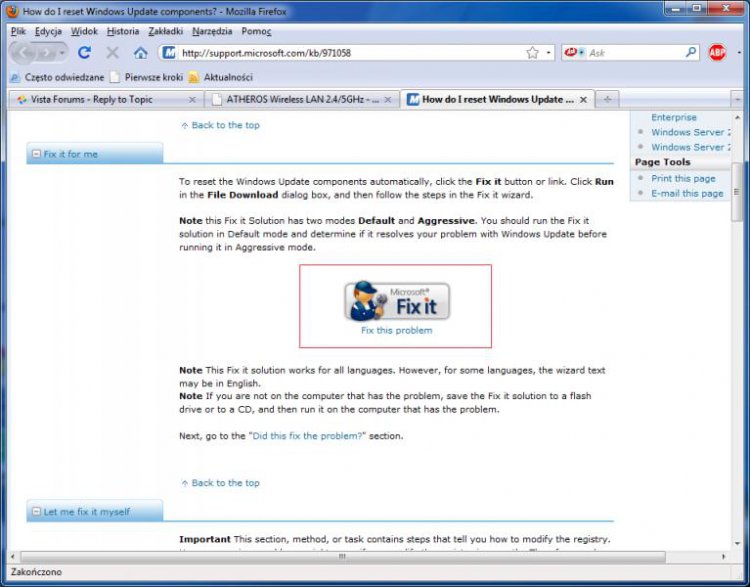Open the Did this fix the problem? link

307,436
